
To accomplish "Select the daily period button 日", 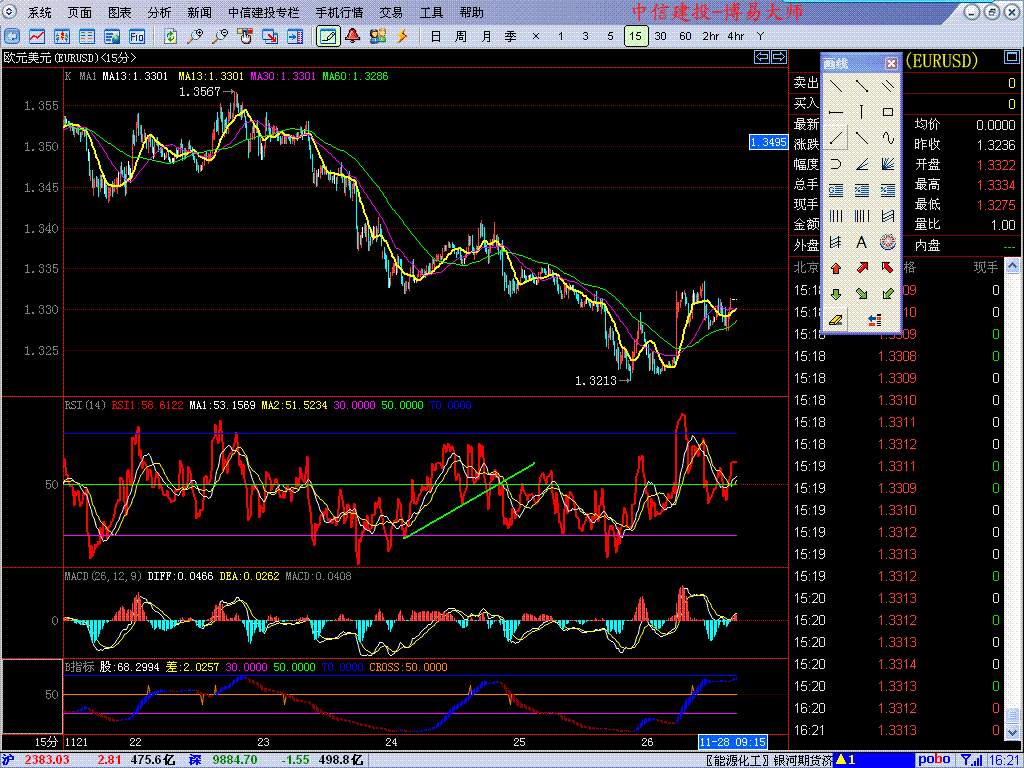I will [x=435, y=36].
